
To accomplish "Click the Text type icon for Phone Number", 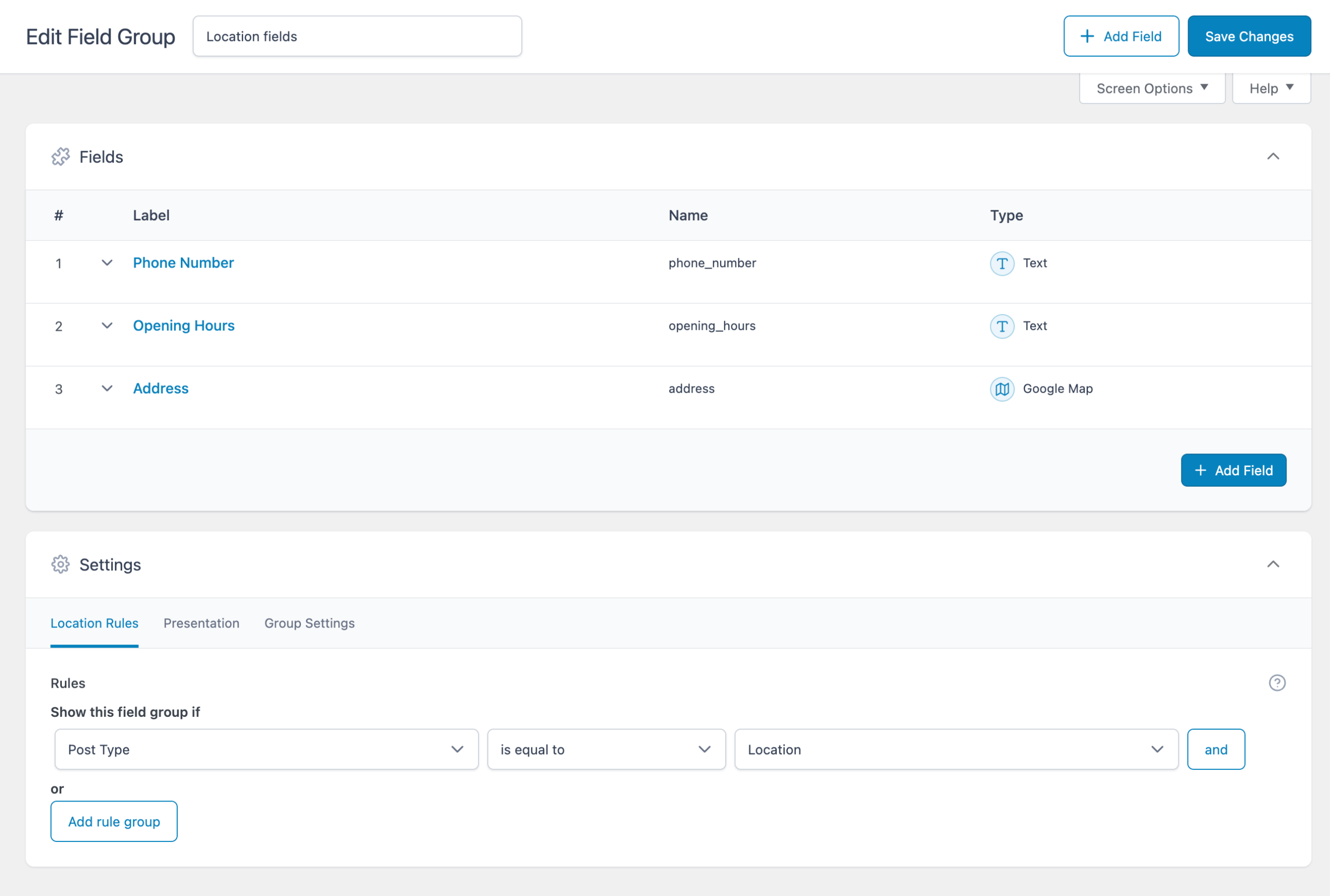I will tap(1001, 263).
